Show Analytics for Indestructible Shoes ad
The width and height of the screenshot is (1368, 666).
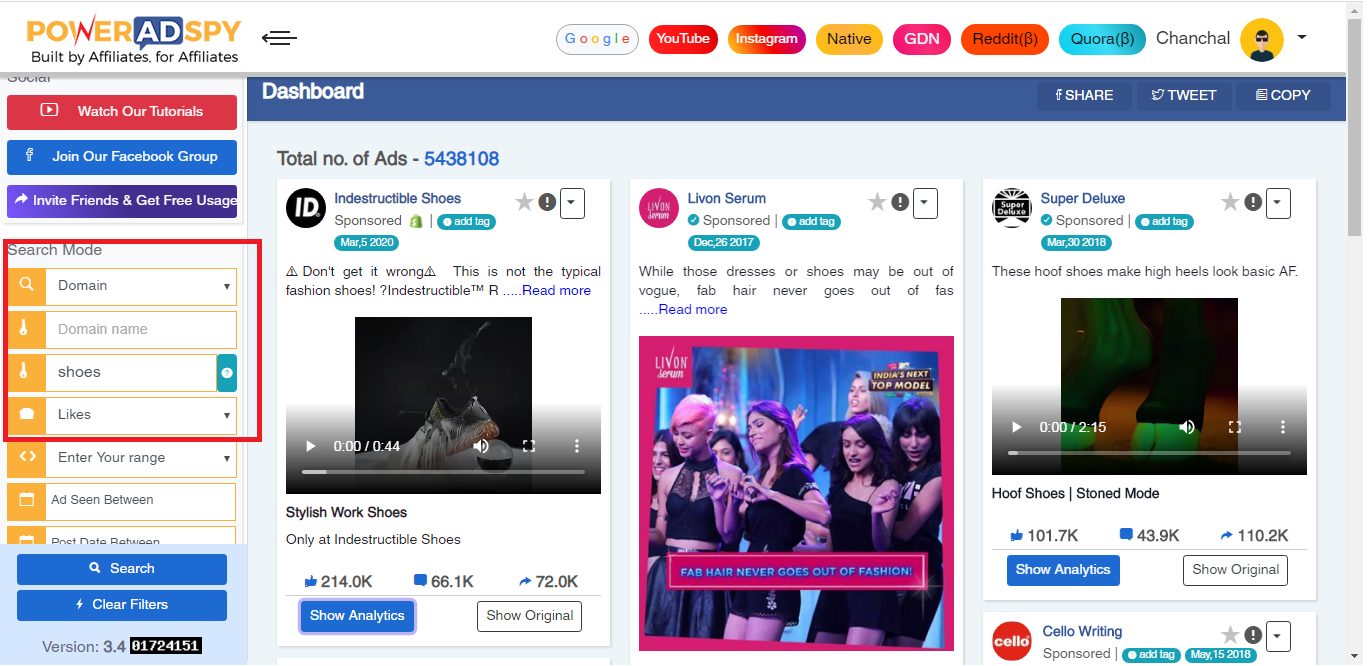coord(357,616)
